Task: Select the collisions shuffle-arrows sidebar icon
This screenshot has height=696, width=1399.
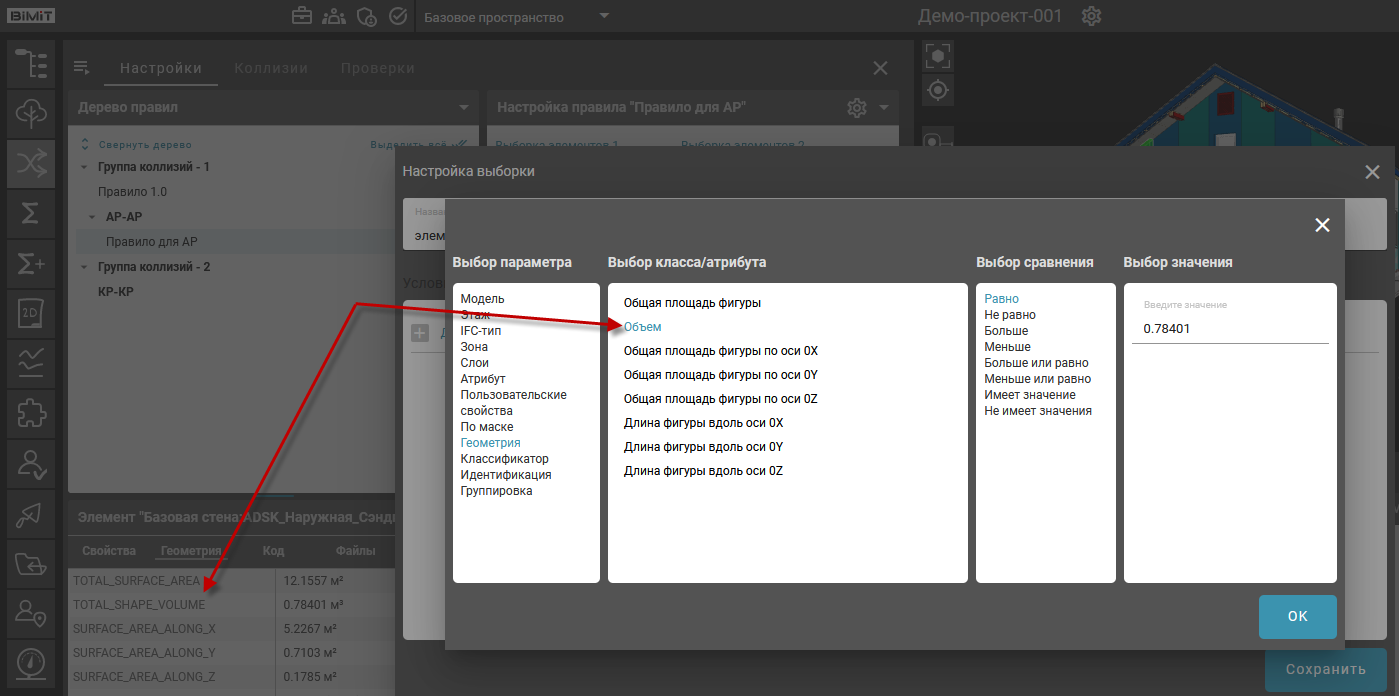Action: pyautogui.click(x=31, y=164)
